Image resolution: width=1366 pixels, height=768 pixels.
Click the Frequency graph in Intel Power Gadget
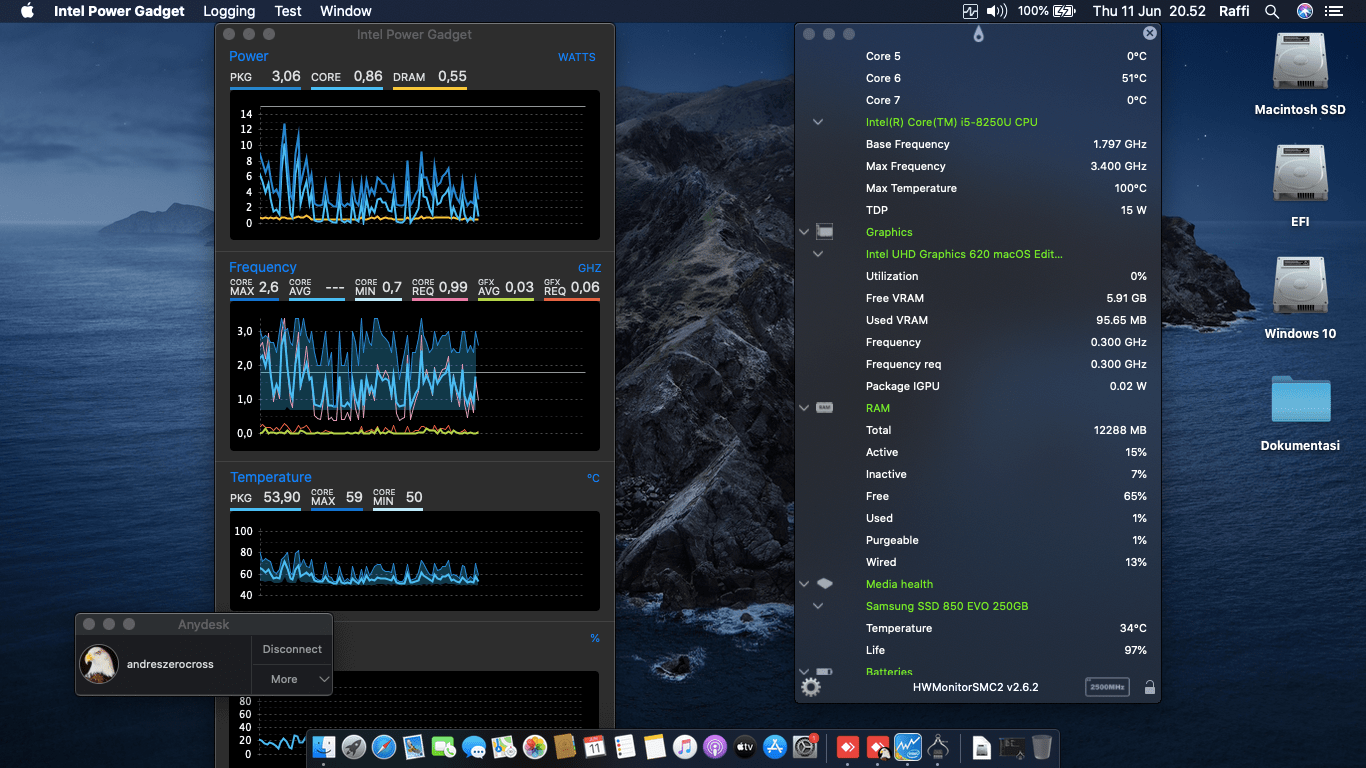pos(414,376)
